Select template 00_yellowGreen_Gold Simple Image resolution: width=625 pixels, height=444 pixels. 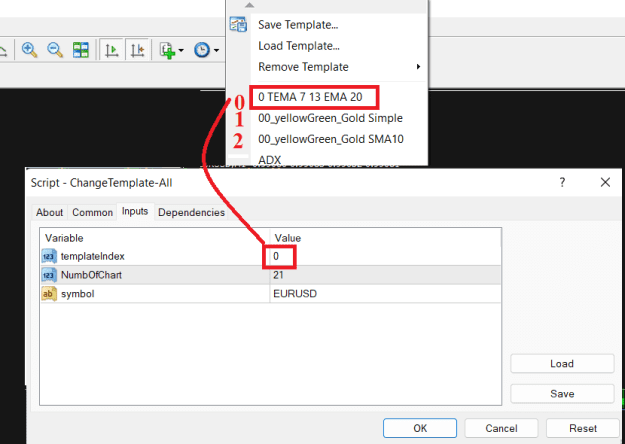click(330, 118)
